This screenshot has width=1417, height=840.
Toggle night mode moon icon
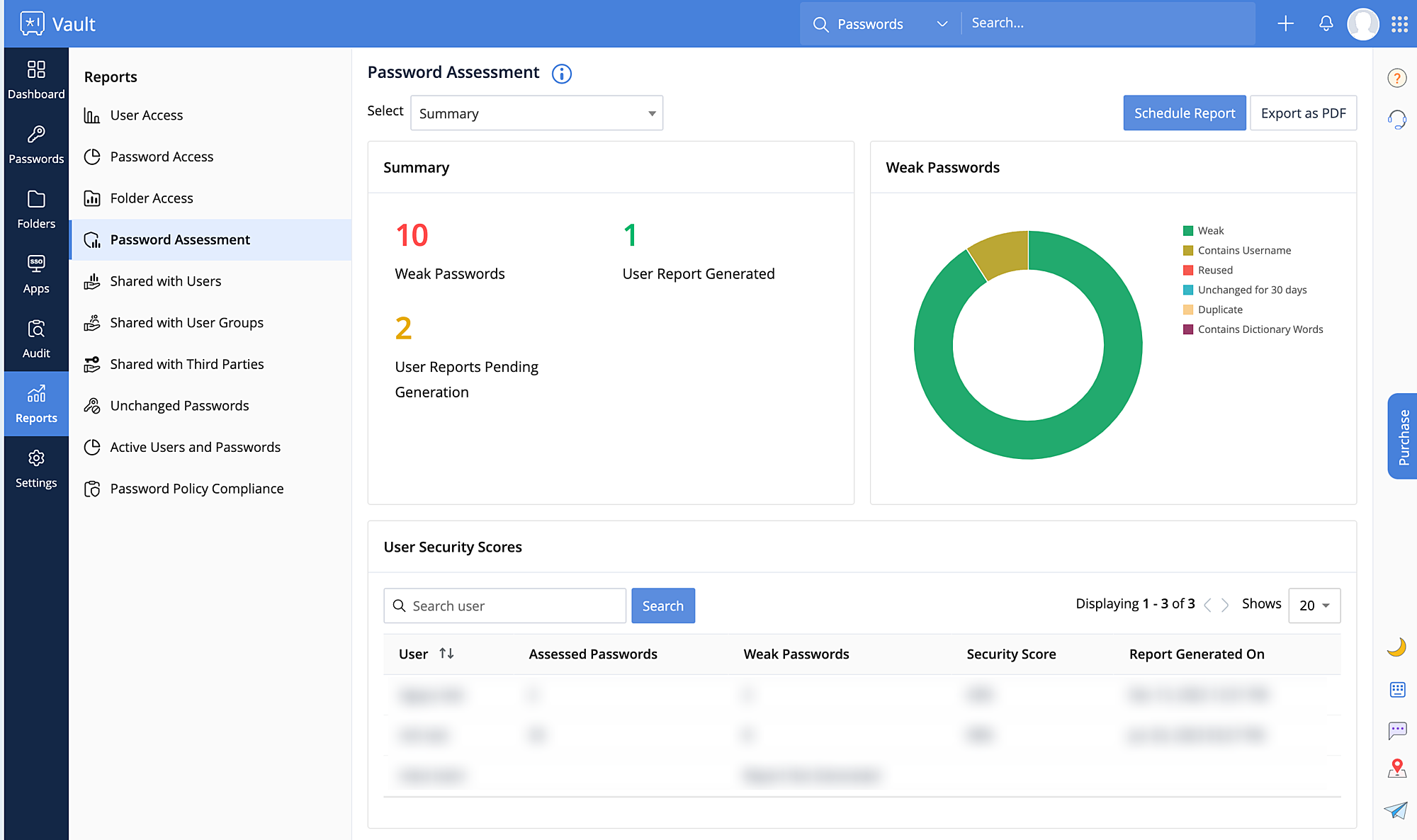click(1396, 647)
